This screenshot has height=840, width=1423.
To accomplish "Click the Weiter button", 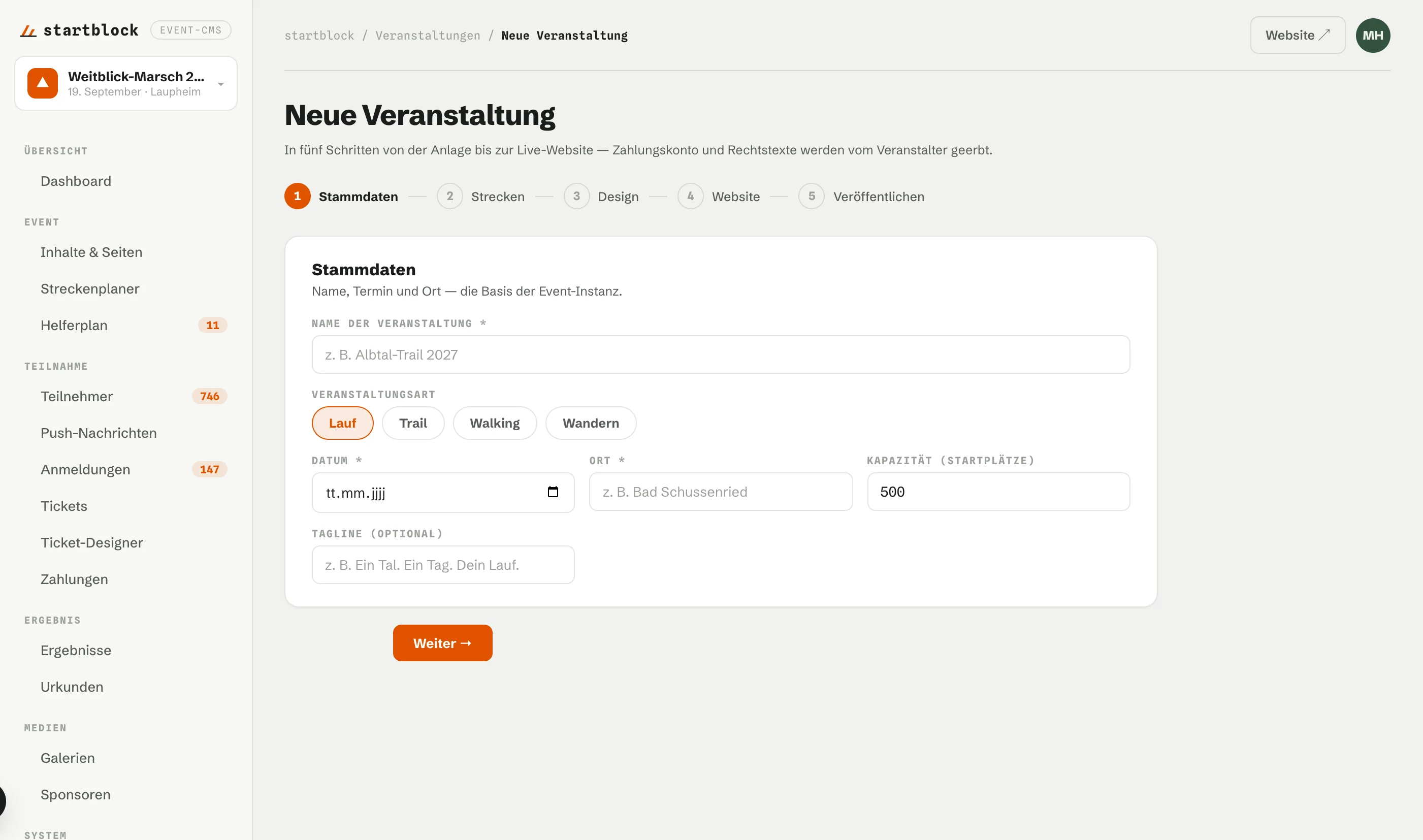I will [x=442, y=643].
